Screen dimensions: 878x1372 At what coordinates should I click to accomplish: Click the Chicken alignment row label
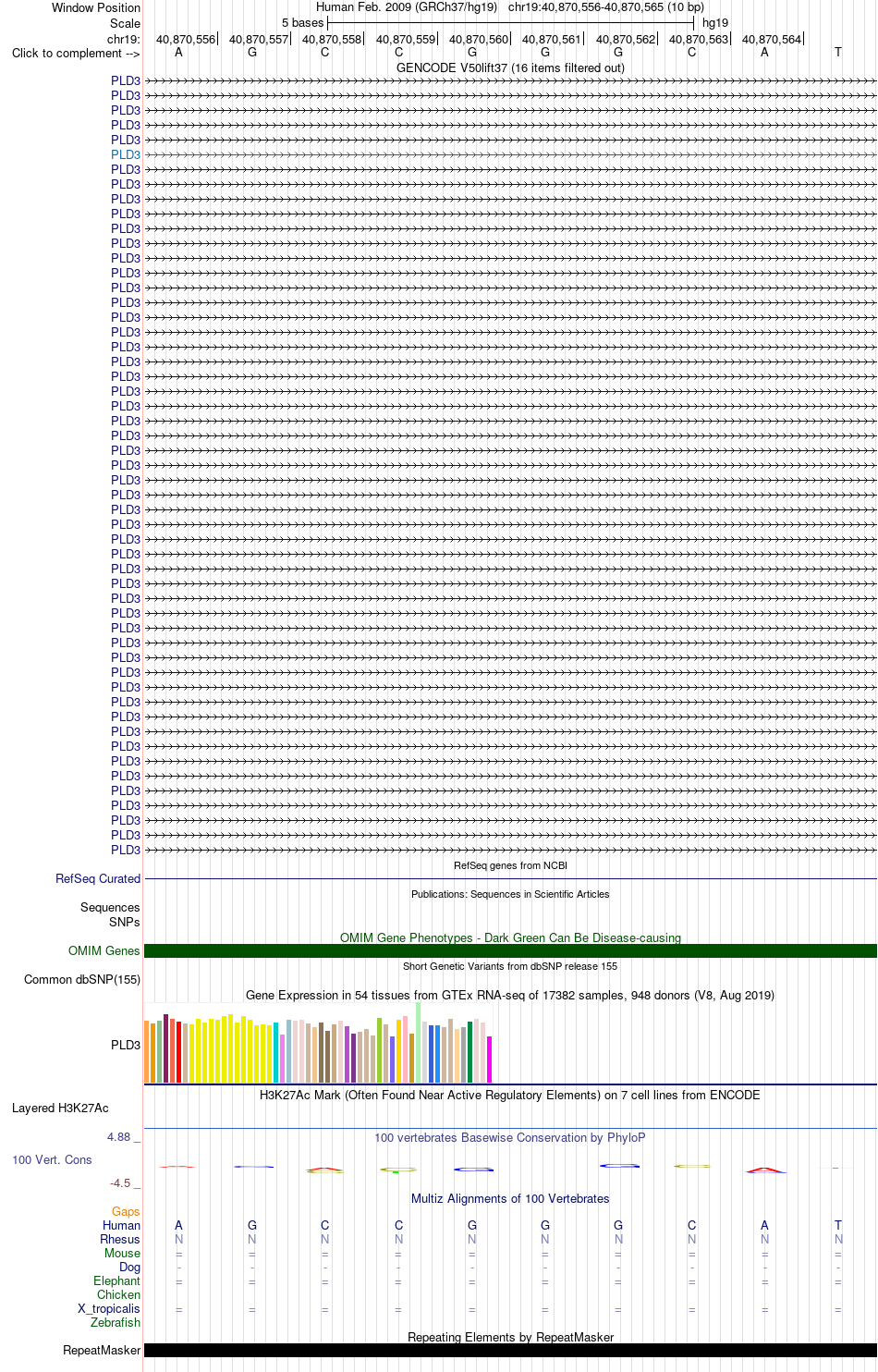click(x=119, y=1294)
